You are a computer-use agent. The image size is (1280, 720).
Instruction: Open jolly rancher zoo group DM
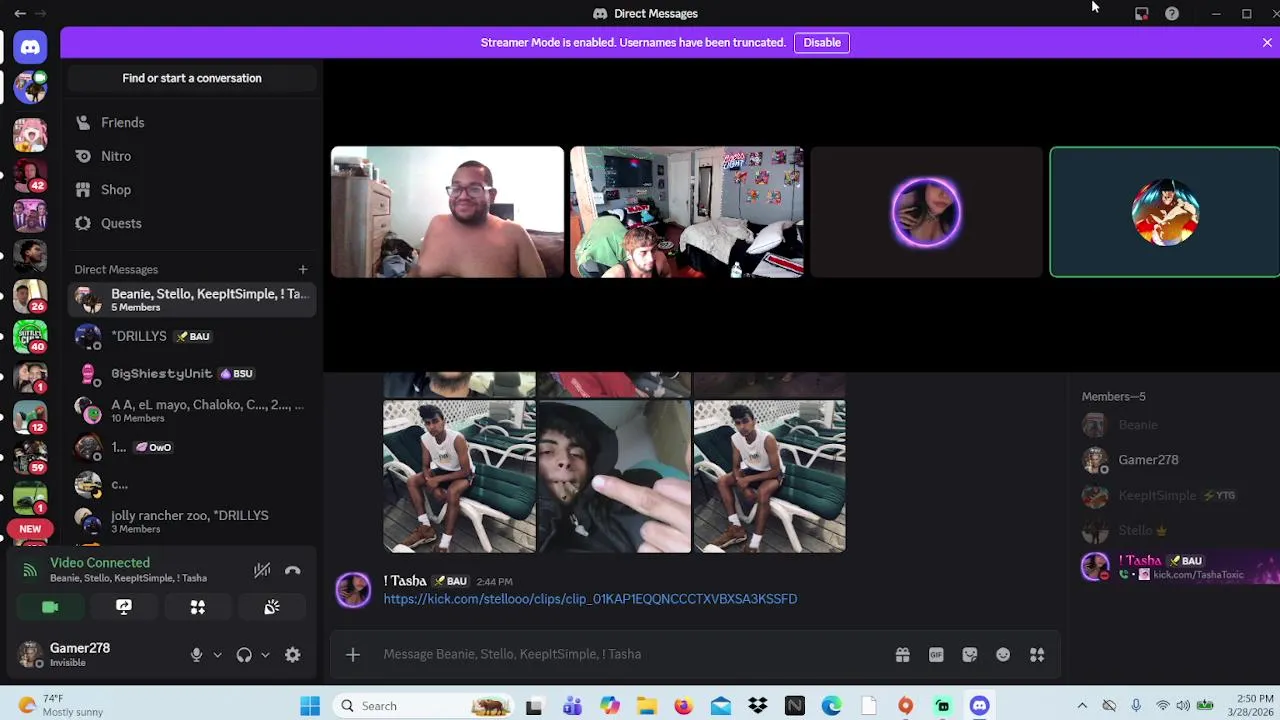click(192, 521)
